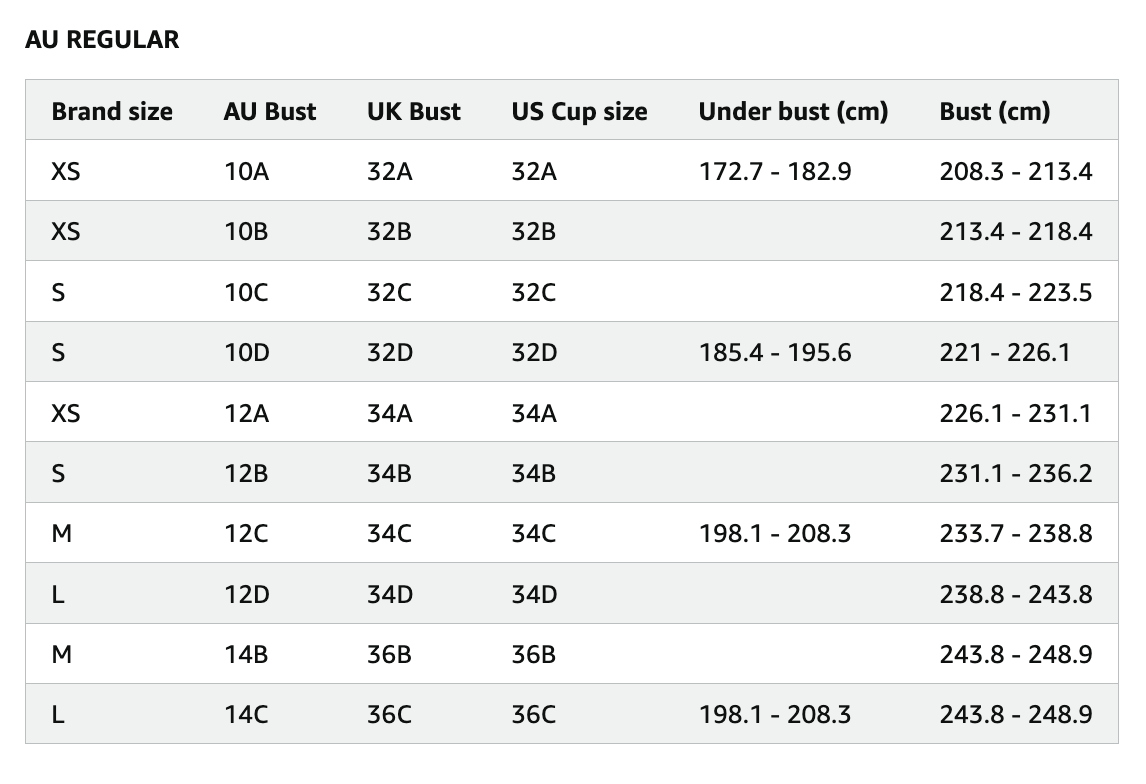1146x784 pixels.
Task: Click the Under bust (cm) header
Action: coord(793,111)
